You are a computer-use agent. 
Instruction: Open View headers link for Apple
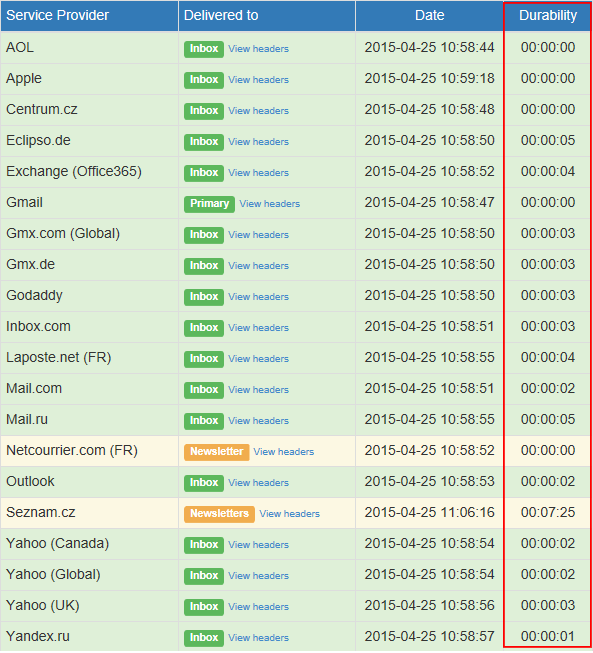tap(258, 80)
